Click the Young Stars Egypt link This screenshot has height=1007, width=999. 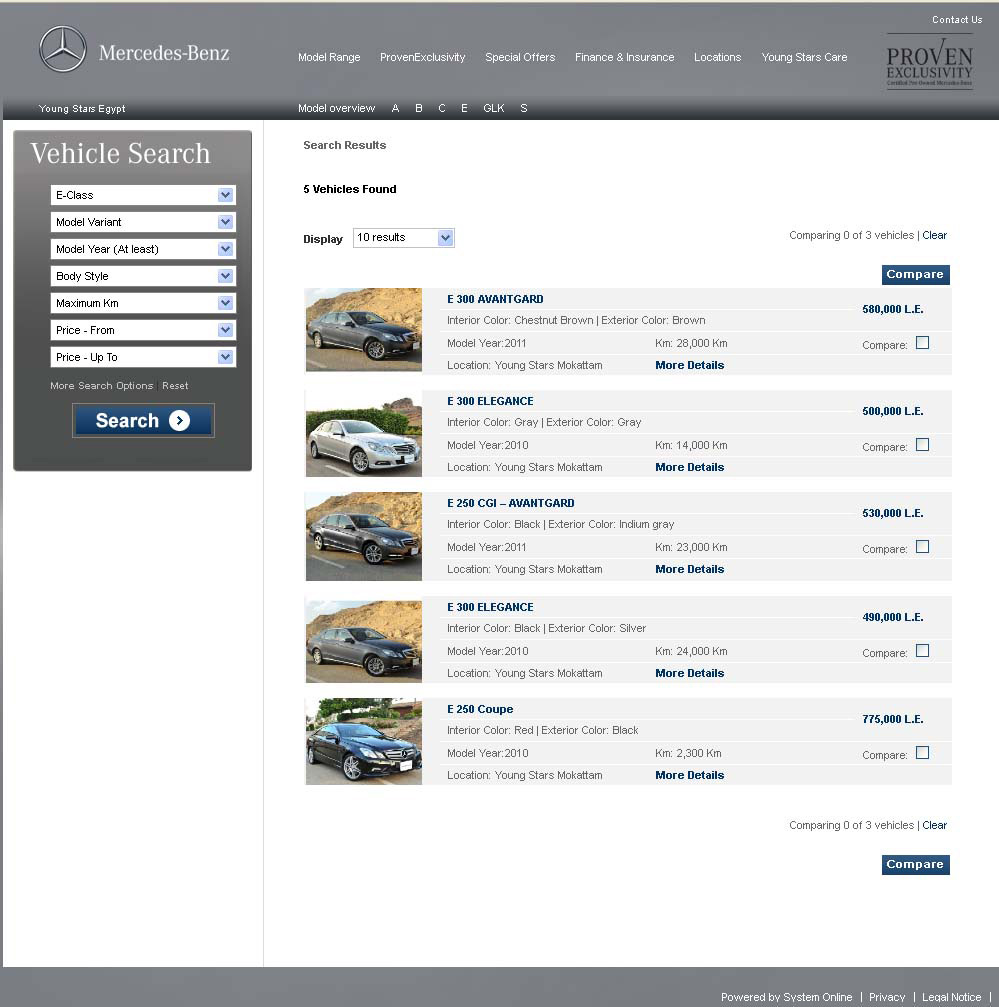click(82, 109)
